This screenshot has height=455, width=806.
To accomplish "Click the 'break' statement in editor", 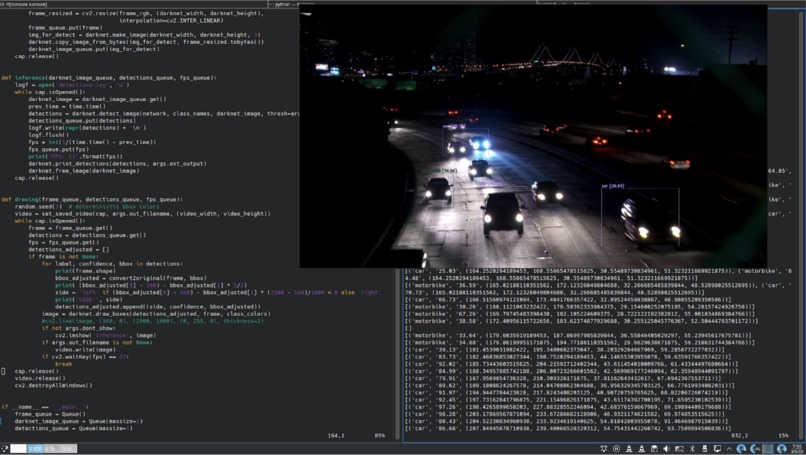I will [x=64, y=363].
